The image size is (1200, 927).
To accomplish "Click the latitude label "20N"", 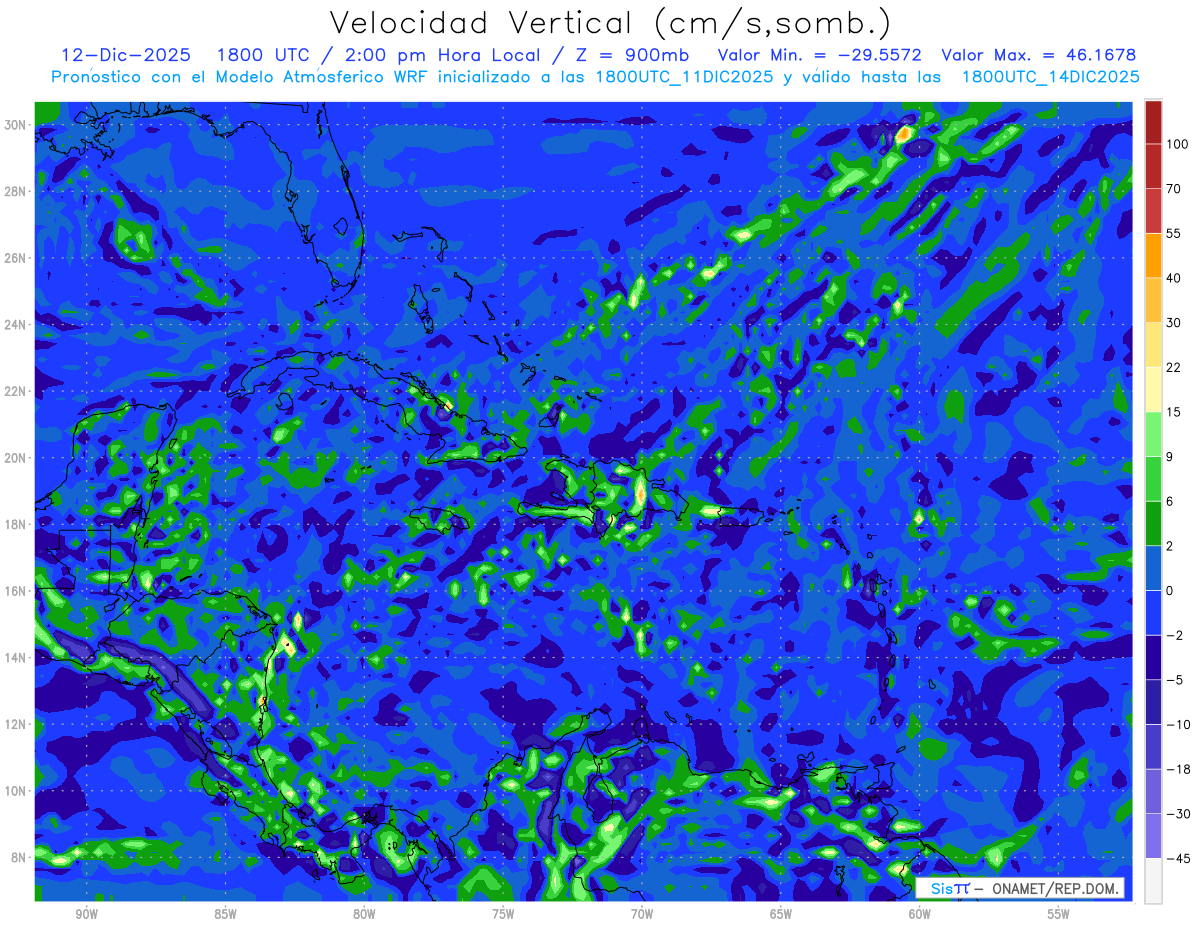I will click(x=16, y=458).
